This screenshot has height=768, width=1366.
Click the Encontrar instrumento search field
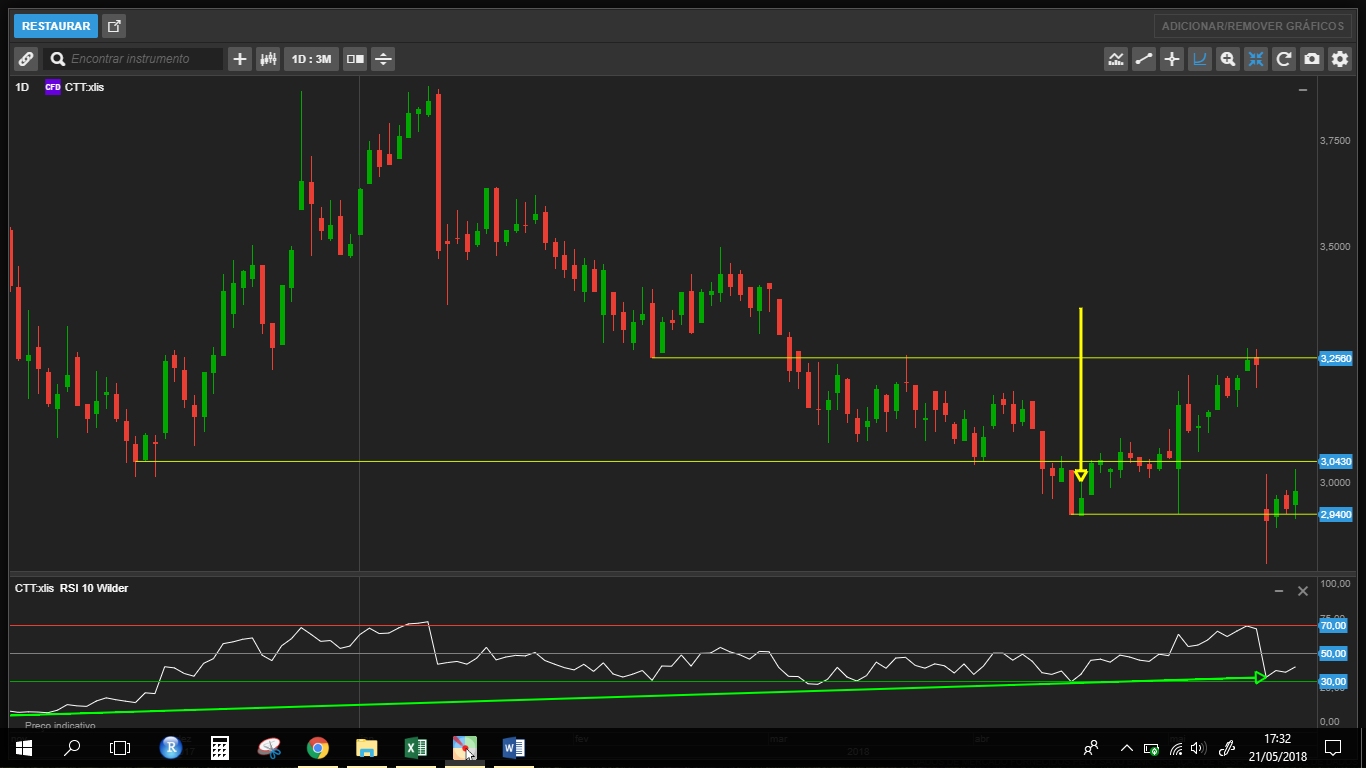point(142,59)
